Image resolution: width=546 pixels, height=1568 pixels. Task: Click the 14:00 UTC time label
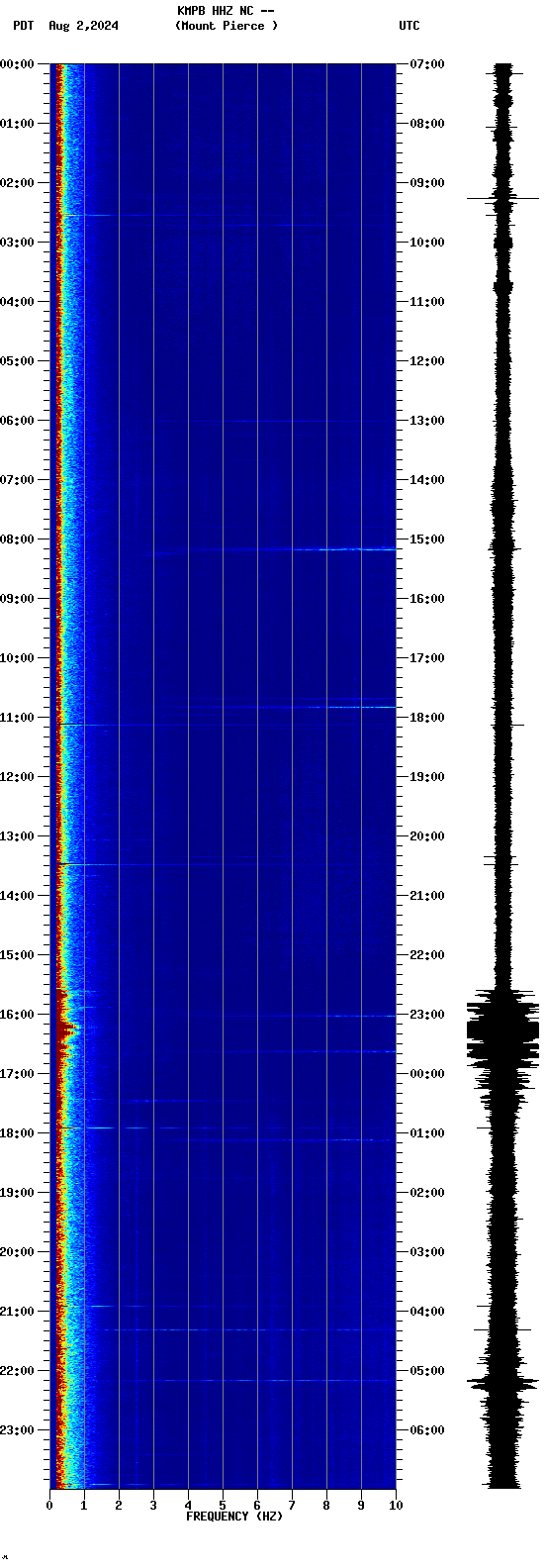(x=427, y=480)
